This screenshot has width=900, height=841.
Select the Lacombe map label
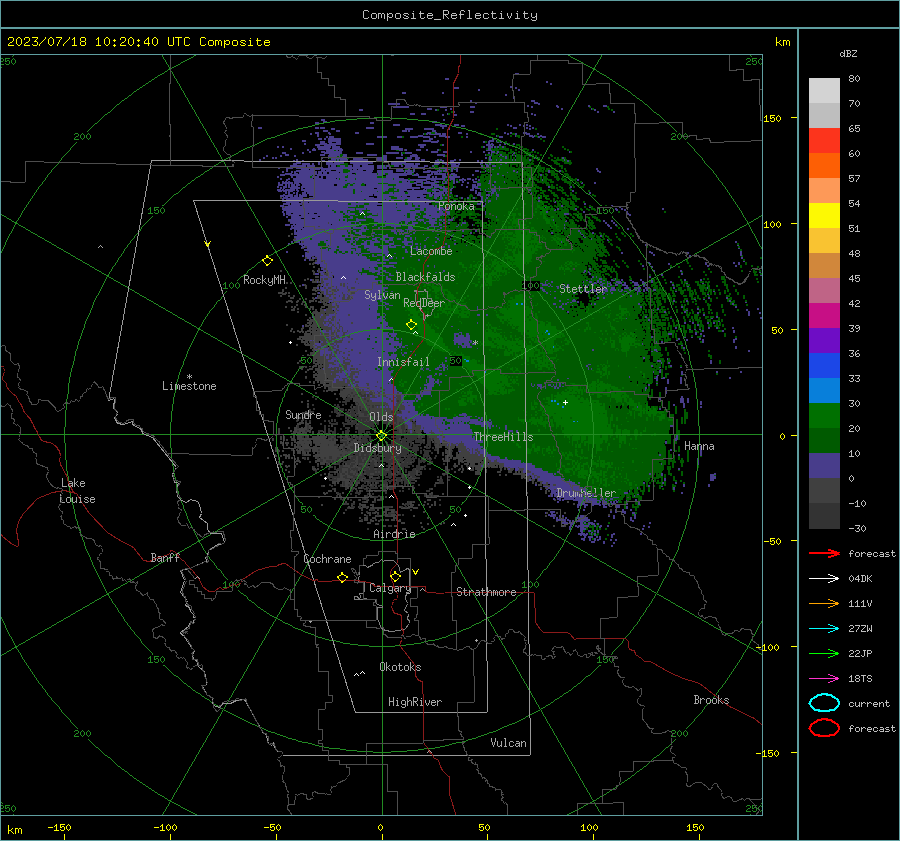click(x=431, y=251)
